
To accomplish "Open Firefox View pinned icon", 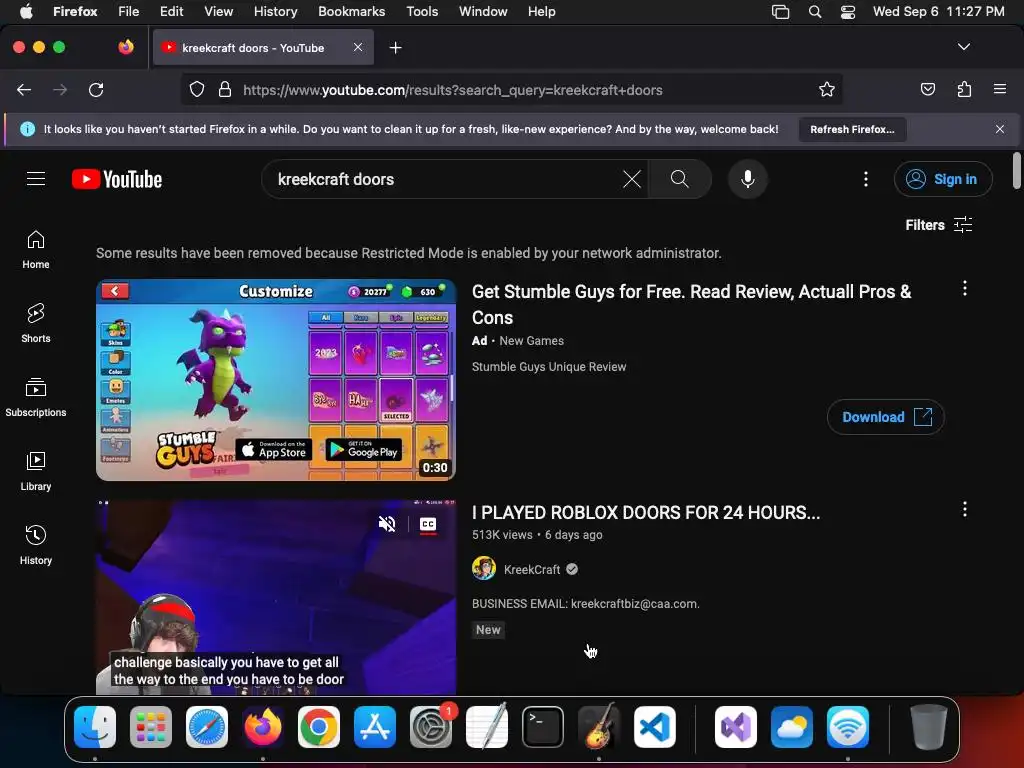I will coord(126,47).
